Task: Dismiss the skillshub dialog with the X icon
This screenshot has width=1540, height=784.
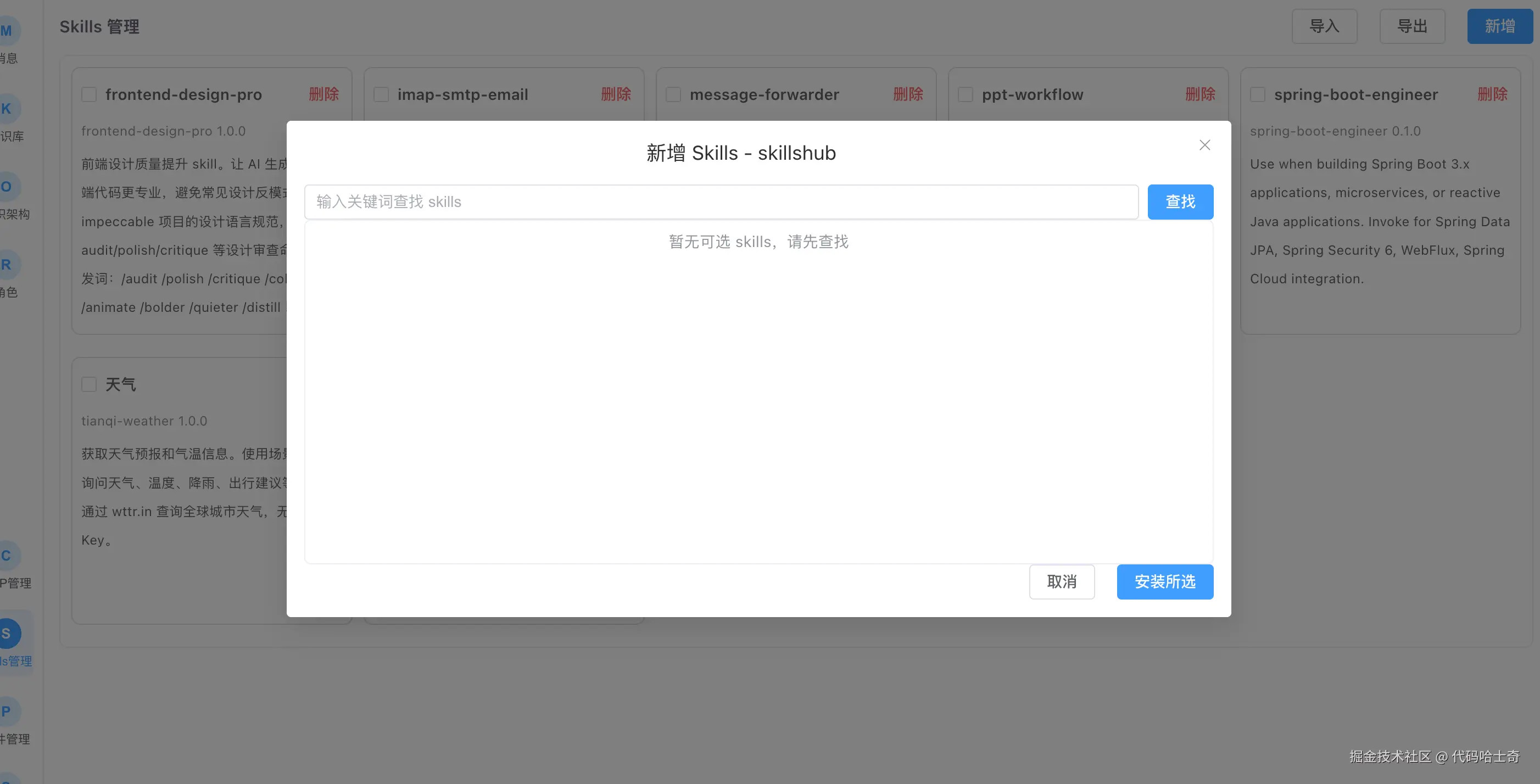Action: click(1204, 144)
